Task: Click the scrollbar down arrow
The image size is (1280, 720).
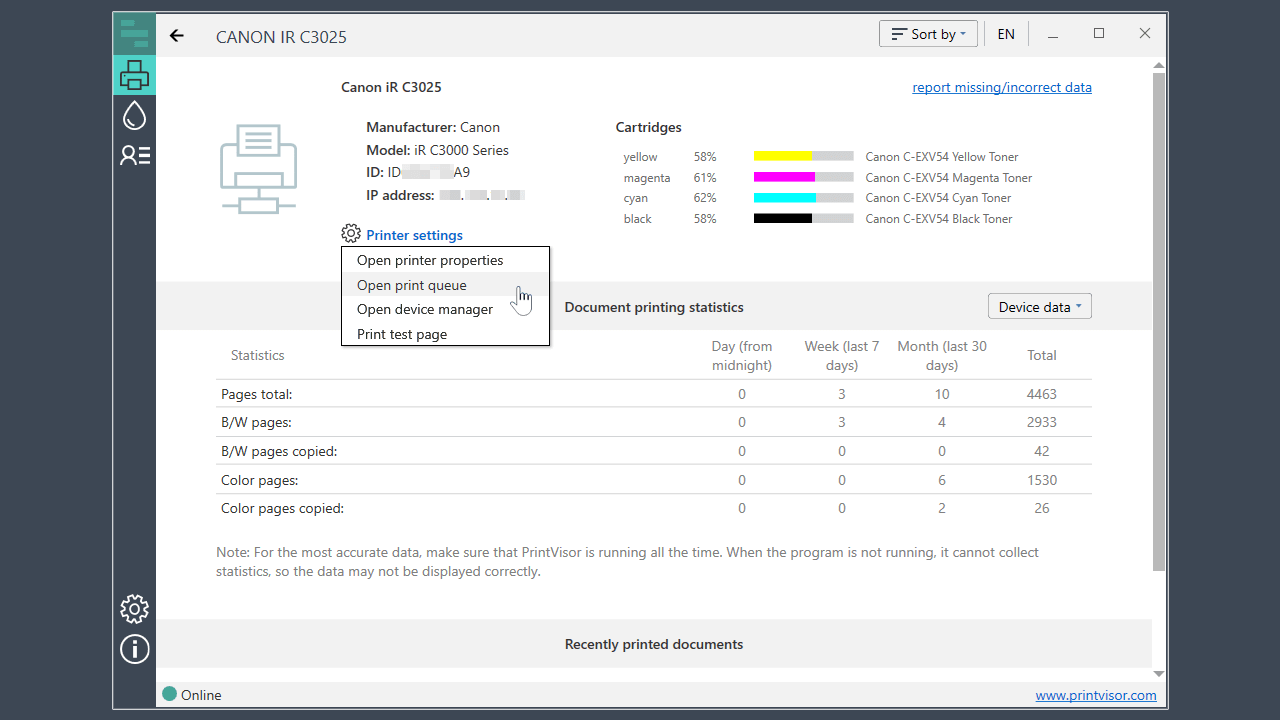Action: (1159, 674)
